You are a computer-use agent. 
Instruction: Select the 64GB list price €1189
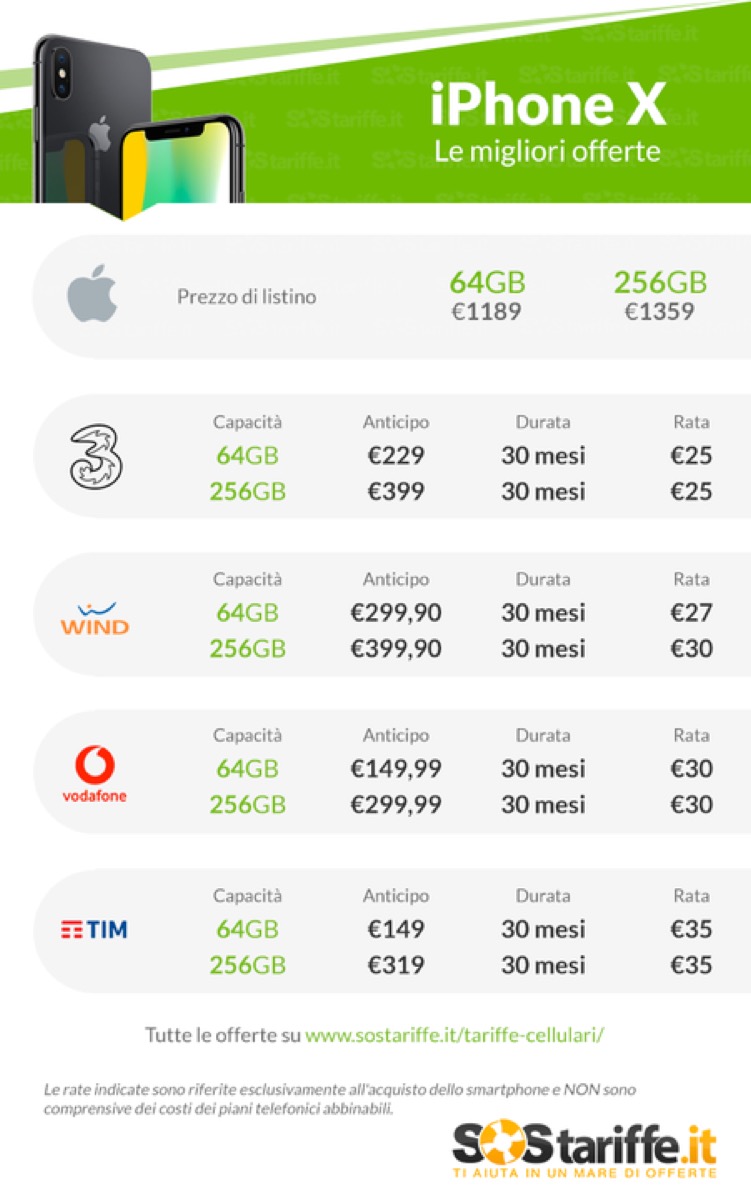point(486,312)
